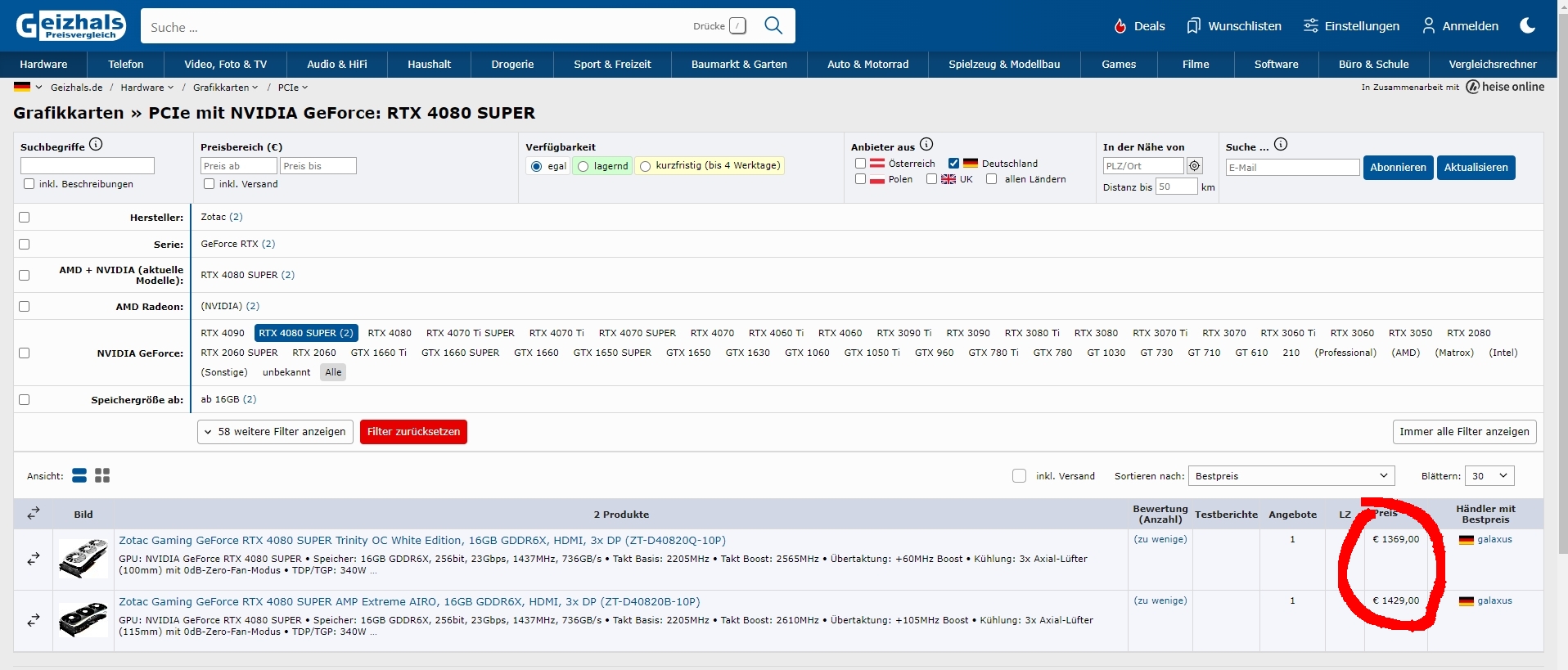Show info icon beside Suchbegriffe
The width and height of the screenshot is (1568, 670).
[x=96, y=145]
